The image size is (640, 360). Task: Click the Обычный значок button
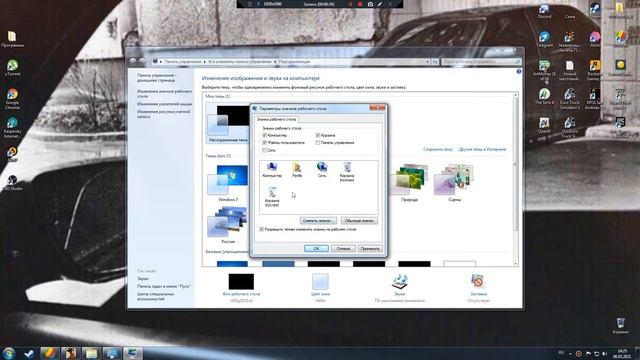point(359,221)
